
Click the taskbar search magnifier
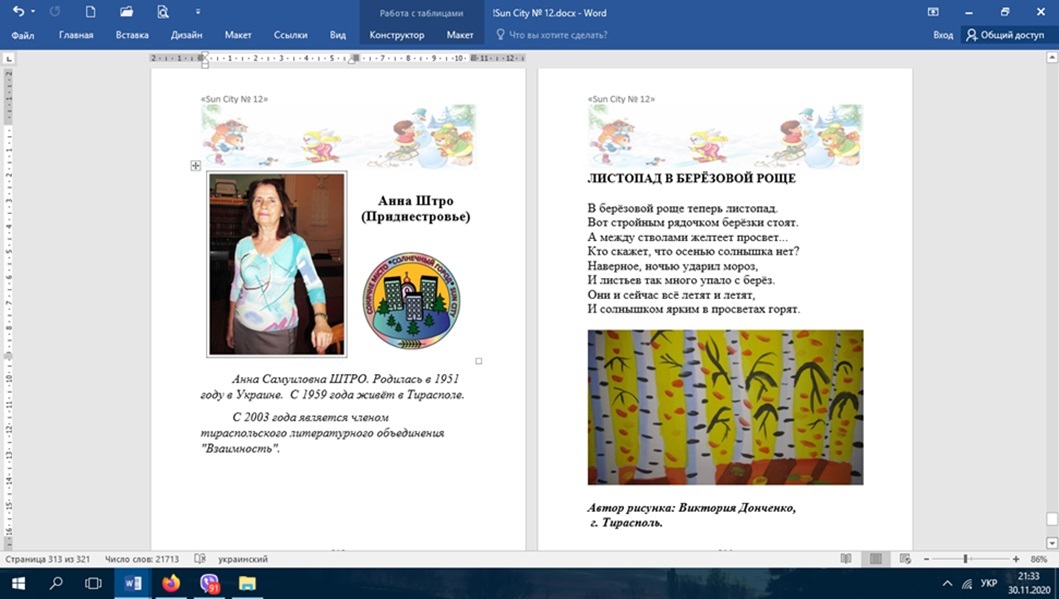coord(56,583)
